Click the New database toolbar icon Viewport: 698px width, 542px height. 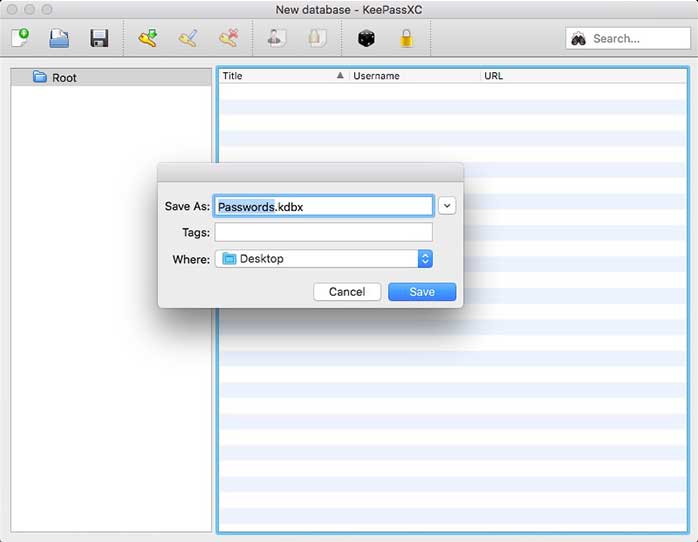[20, 38]
